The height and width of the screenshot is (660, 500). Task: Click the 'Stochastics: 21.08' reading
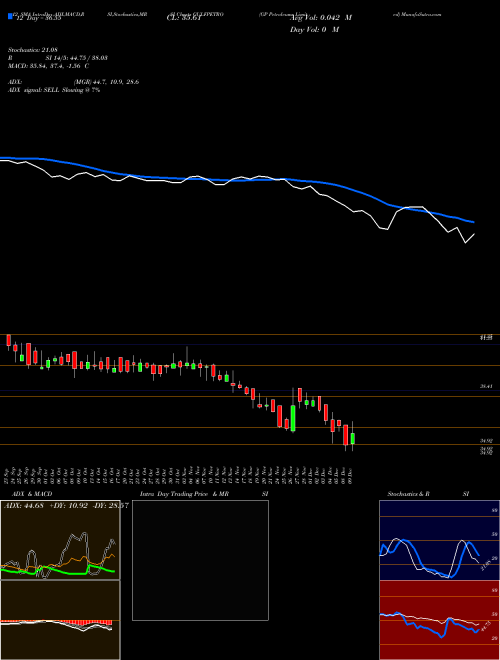click(32, 50)
